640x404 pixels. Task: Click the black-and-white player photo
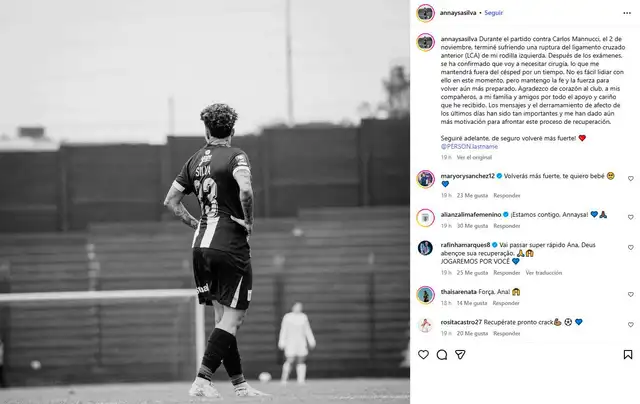point(205,202)
